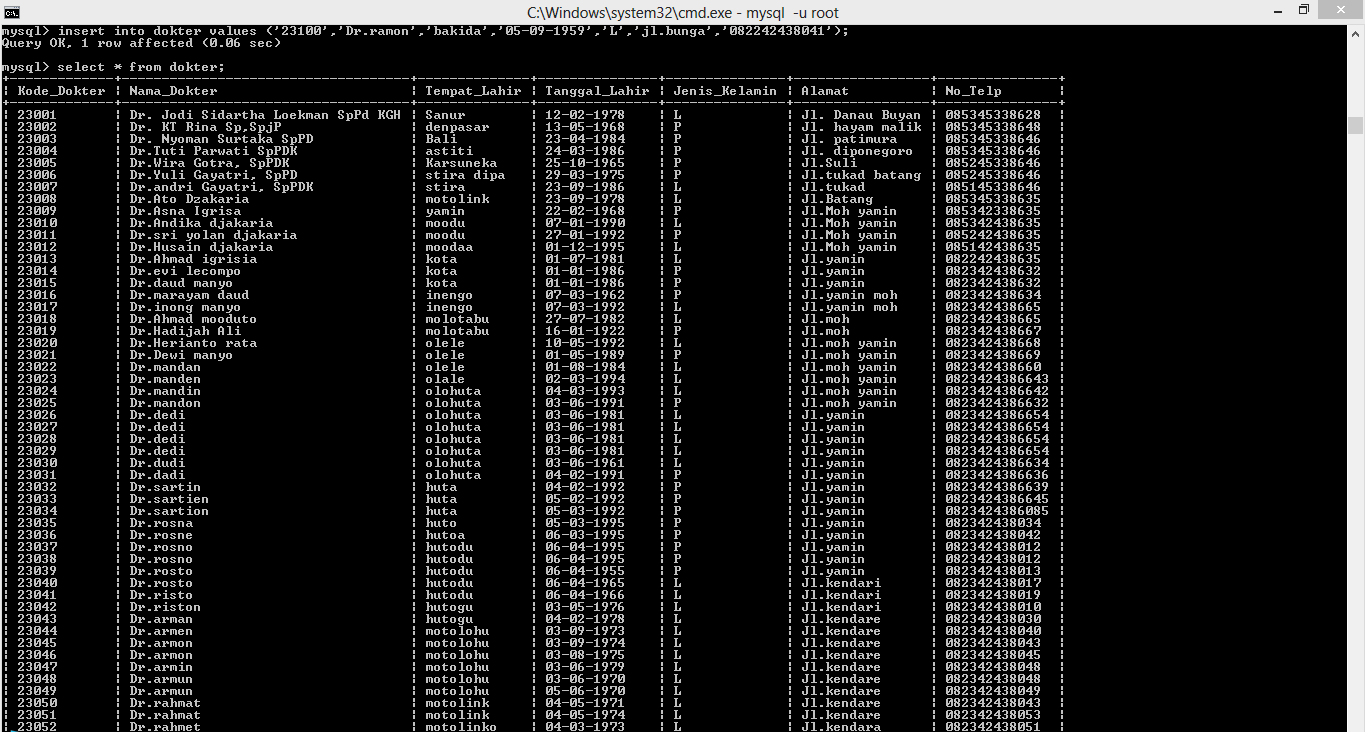The image size is (1365, 732).
Task: Select column header Tanggal_Lahir
Action: click(x=597, y=91)
